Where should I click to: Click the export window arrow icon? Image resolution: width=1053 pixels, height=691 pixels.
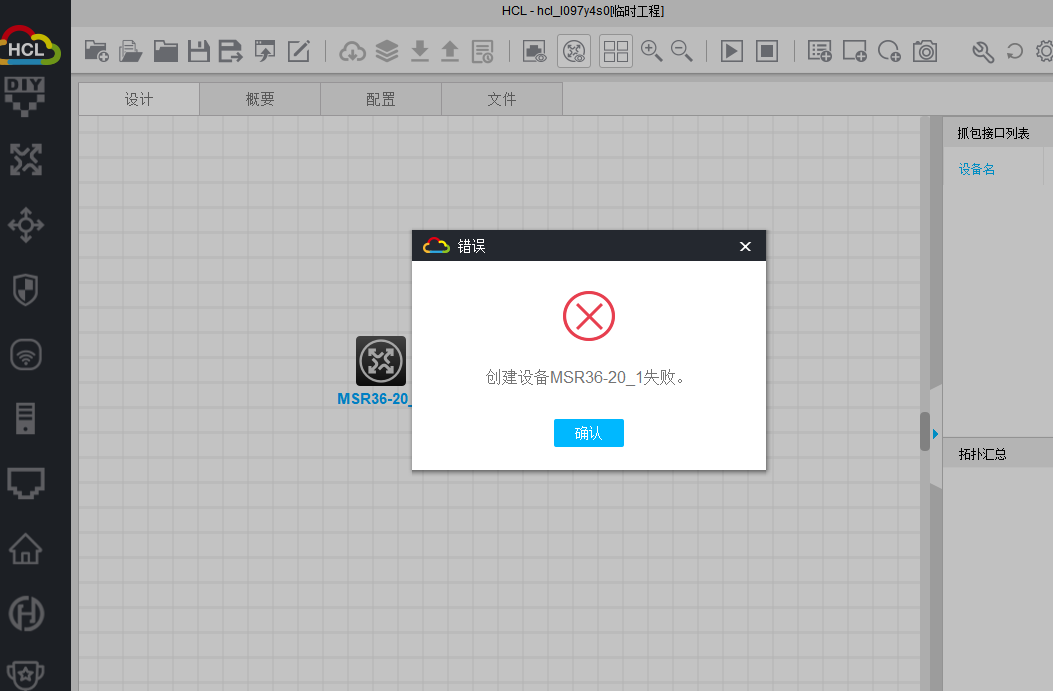click(x=265, y=51)
